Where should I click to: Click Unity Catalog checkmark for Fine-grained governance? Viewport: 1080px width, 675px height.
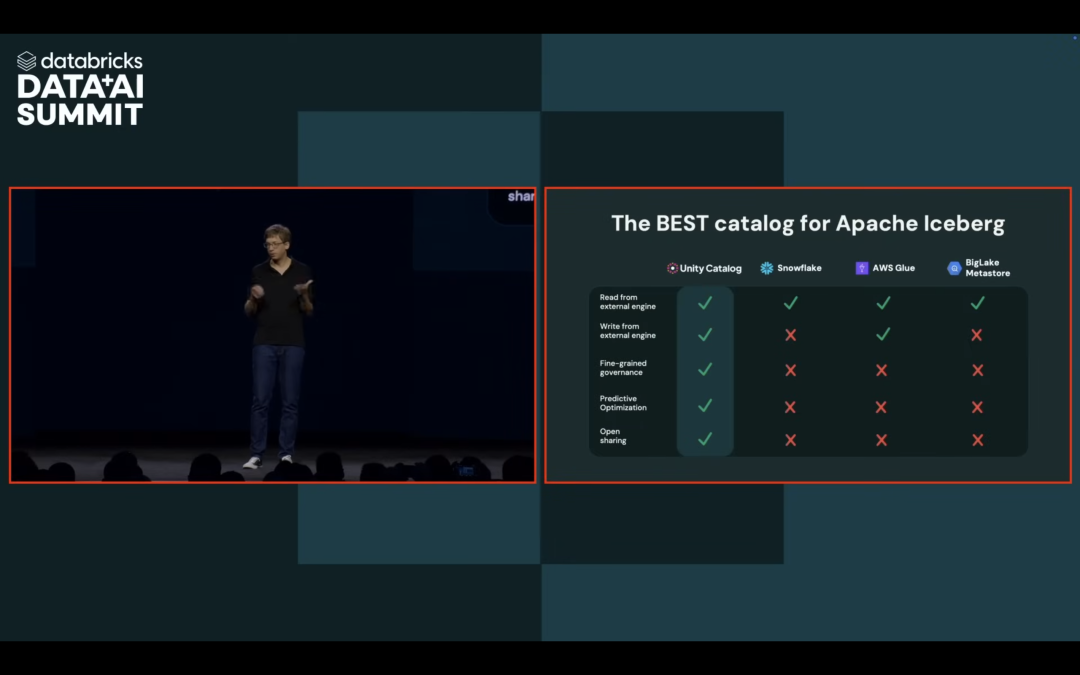tap(705, 369)
